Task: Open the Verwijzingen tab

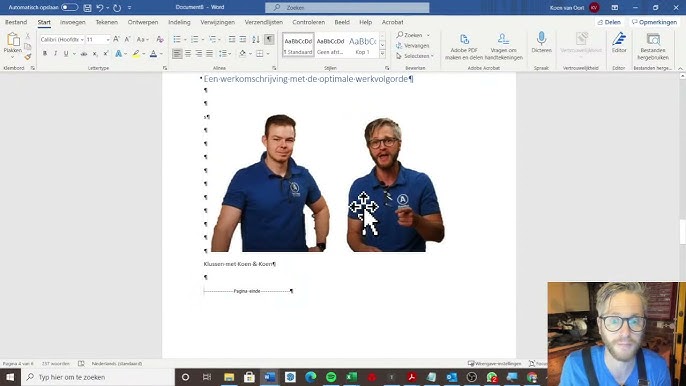Action: coord(217,22)
